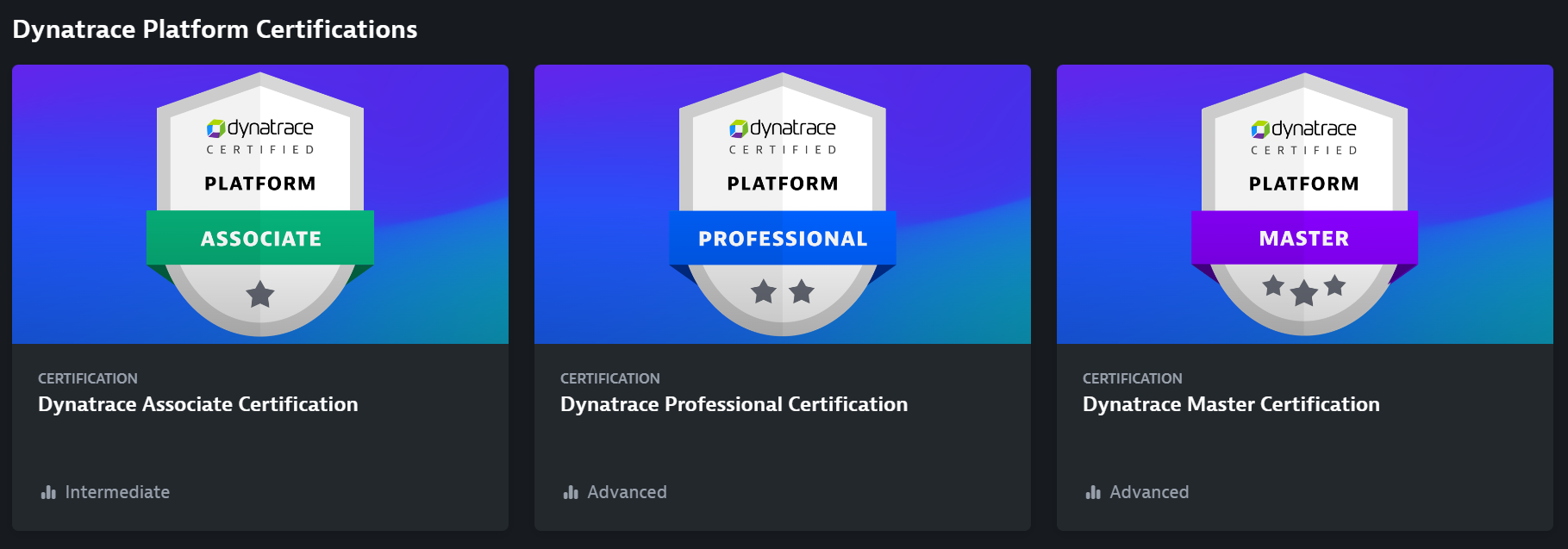The height and width of the screenshot is (549, 1568).
Task: Click CERTIFICATION label above Professional Certification title
Action: point(610,378)
